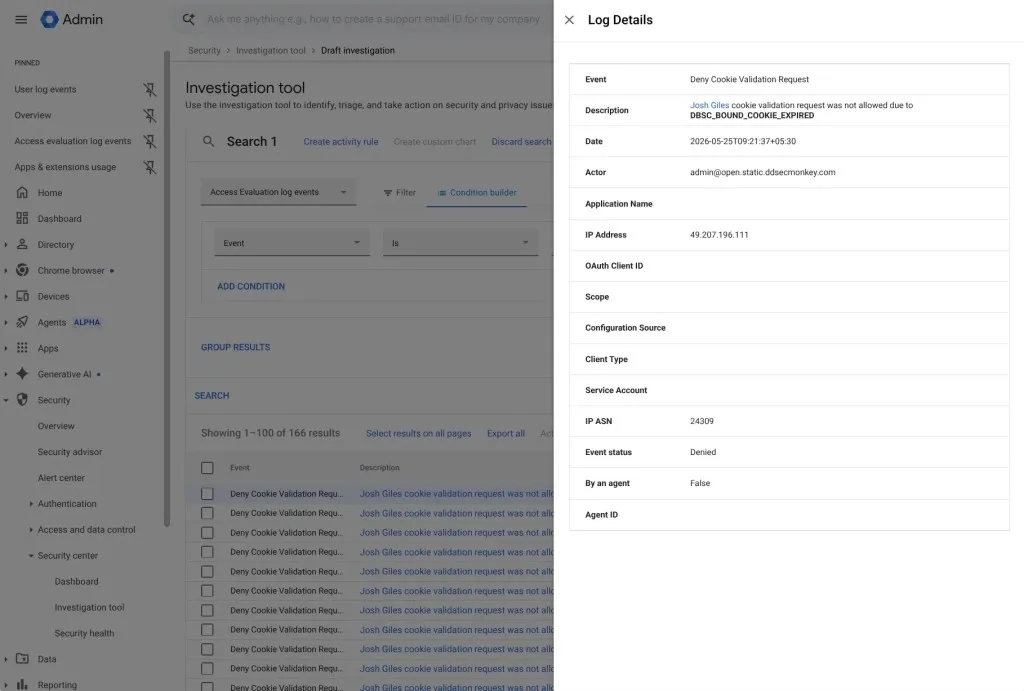Image resolution: width=1024 pixels, height=691 pixels.
Task: Click the Search 1 magnifier icon
Action: coord(208,141)
